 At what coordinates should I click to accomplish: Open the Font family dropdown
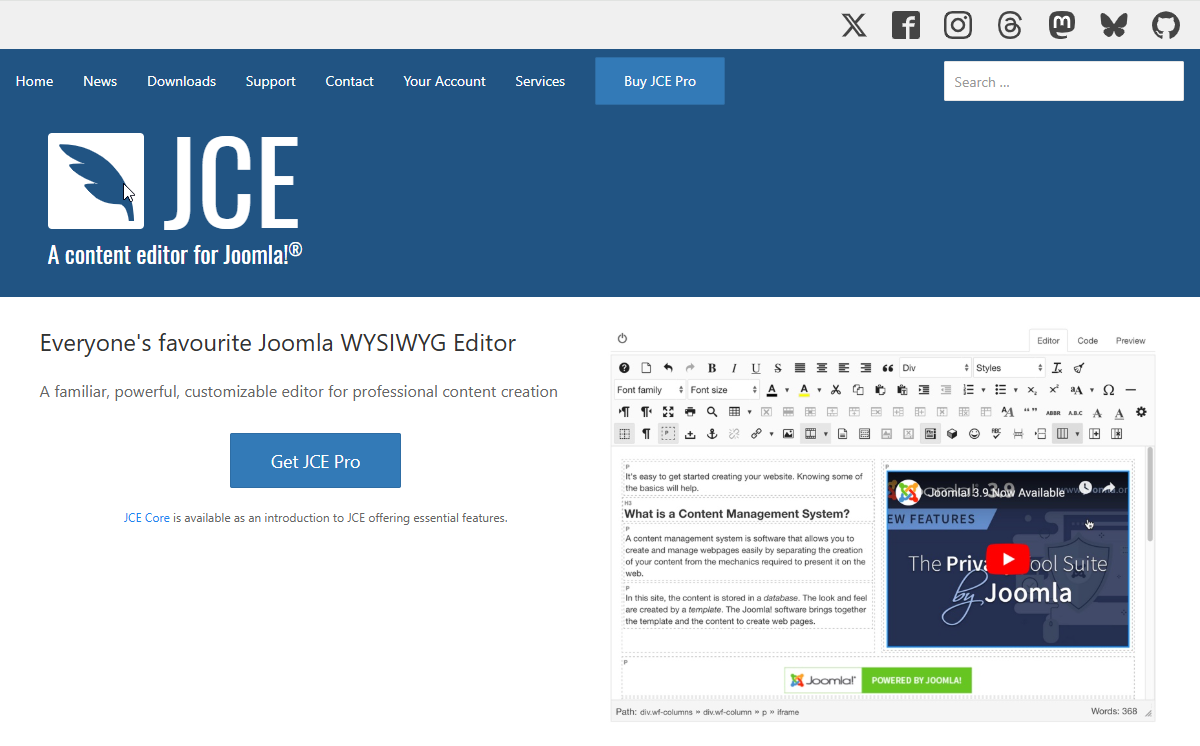[650, 390]
